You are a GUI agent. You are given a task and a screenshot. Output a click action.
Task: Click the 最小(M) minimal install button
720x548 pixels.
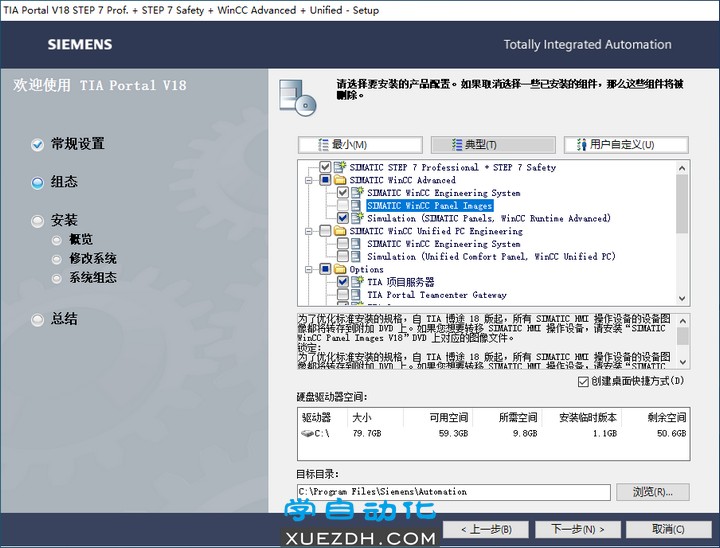click(x=360, y=145)
